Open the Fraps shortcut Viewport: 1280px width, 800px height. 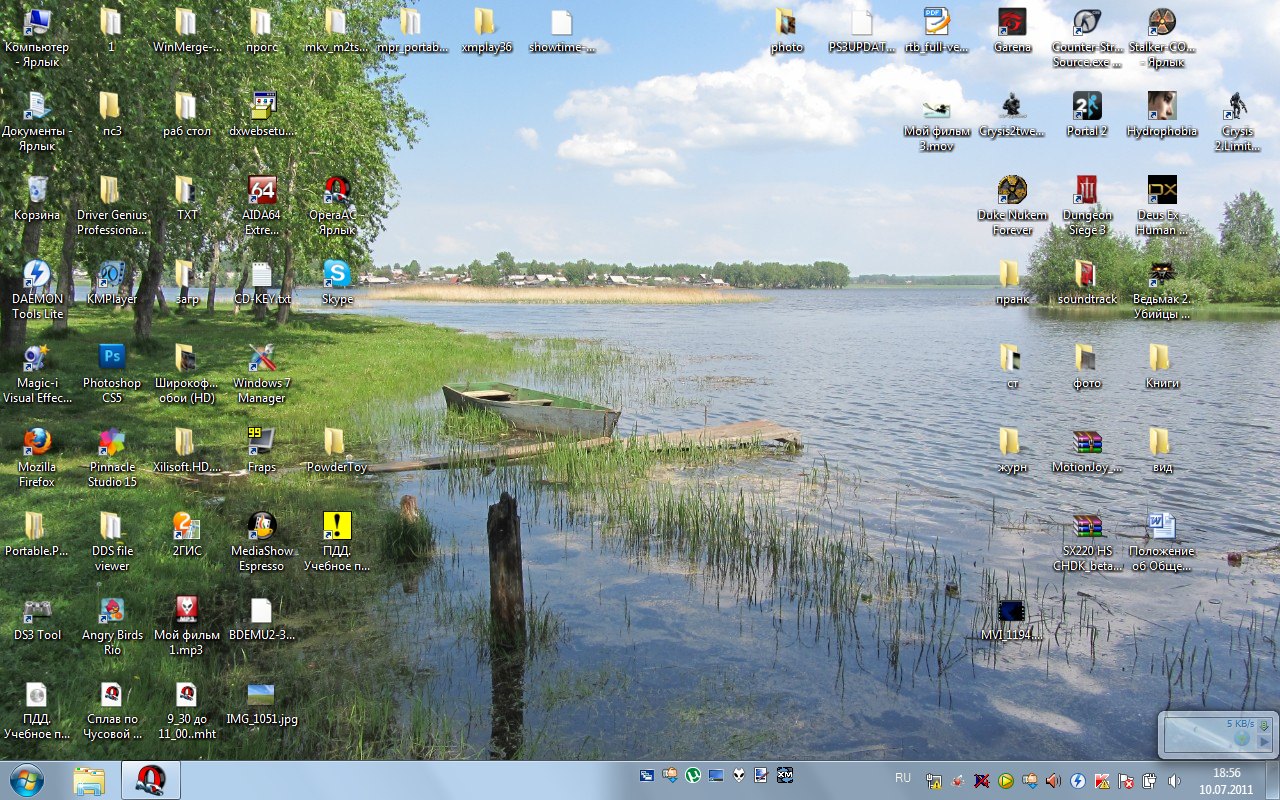click(x=262, y=450)
